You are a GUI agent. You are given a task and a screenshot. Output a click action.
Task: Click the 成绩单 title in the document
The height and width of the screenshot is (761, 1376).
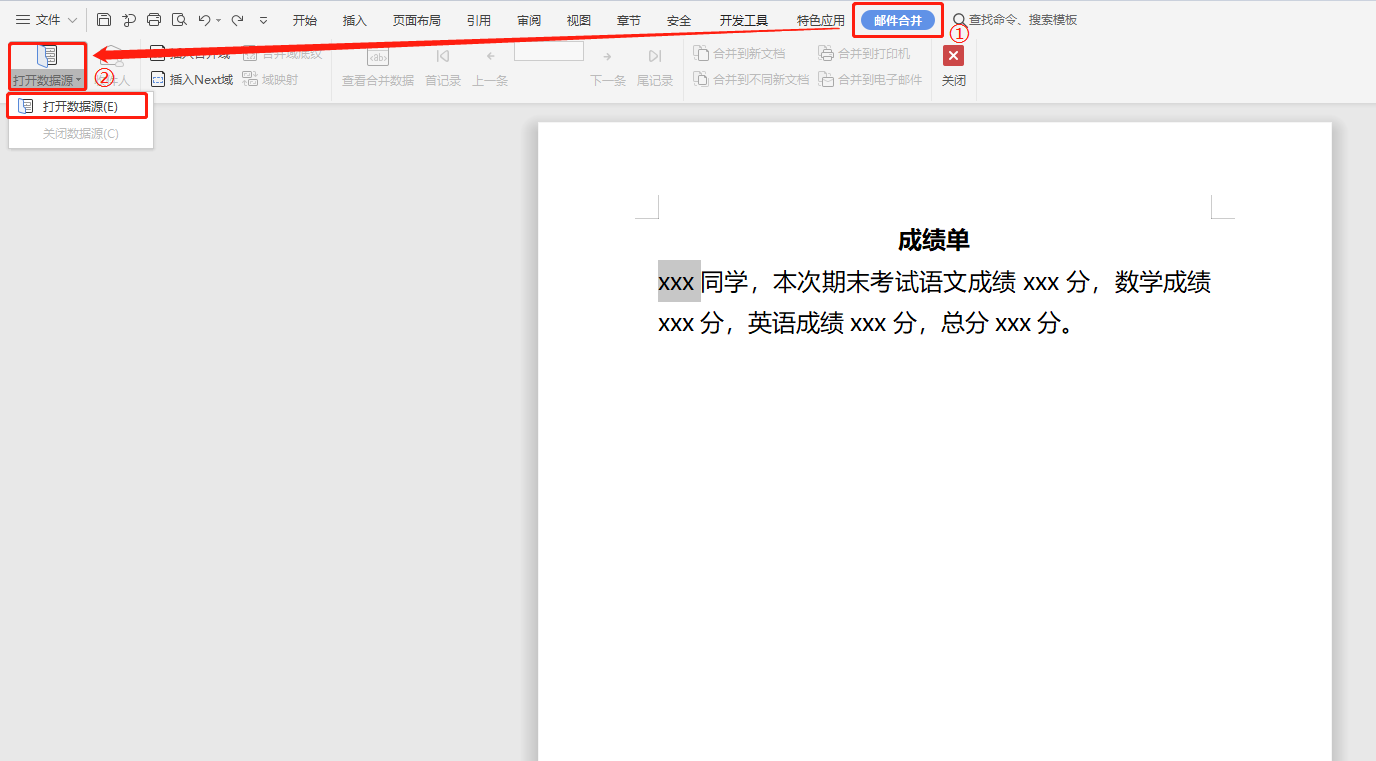(x=933, y=240)
